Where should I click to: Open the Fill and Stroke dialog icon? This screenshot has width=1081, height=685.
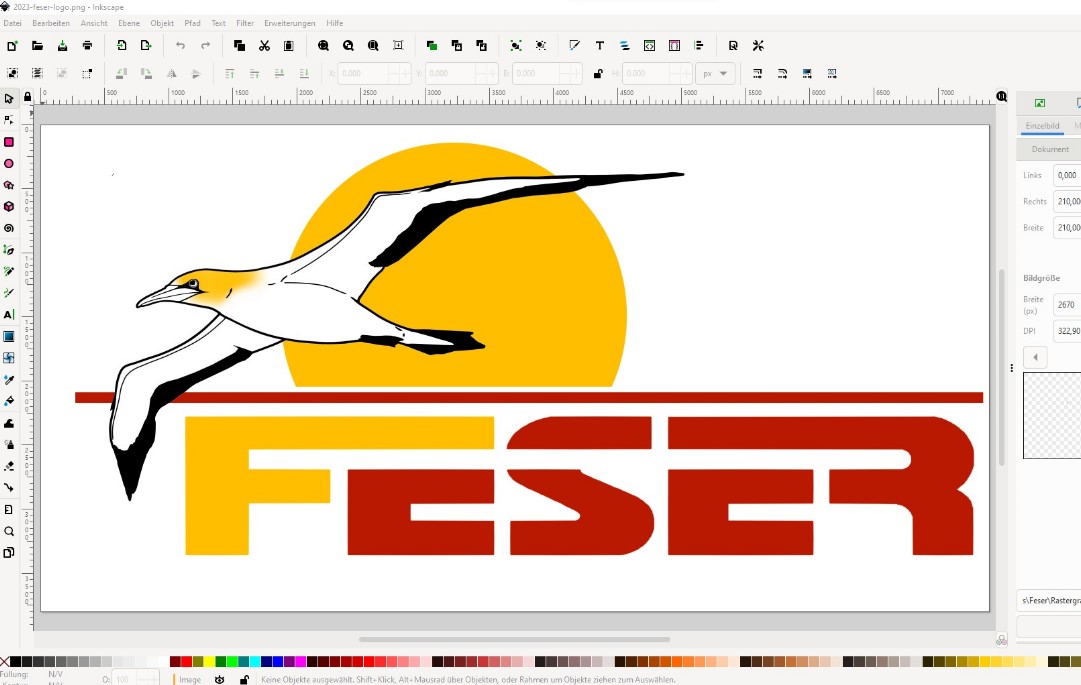pos(574,45)
